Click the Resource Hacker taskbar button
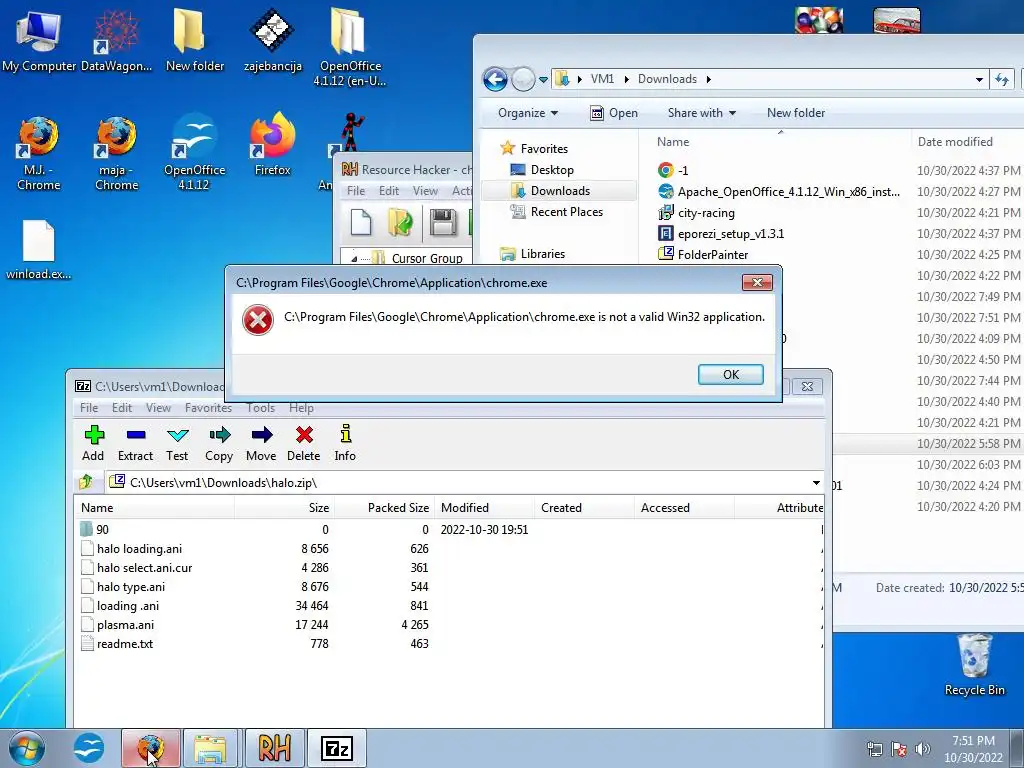The image size is (1024, 768). click(x=274, y=748)
